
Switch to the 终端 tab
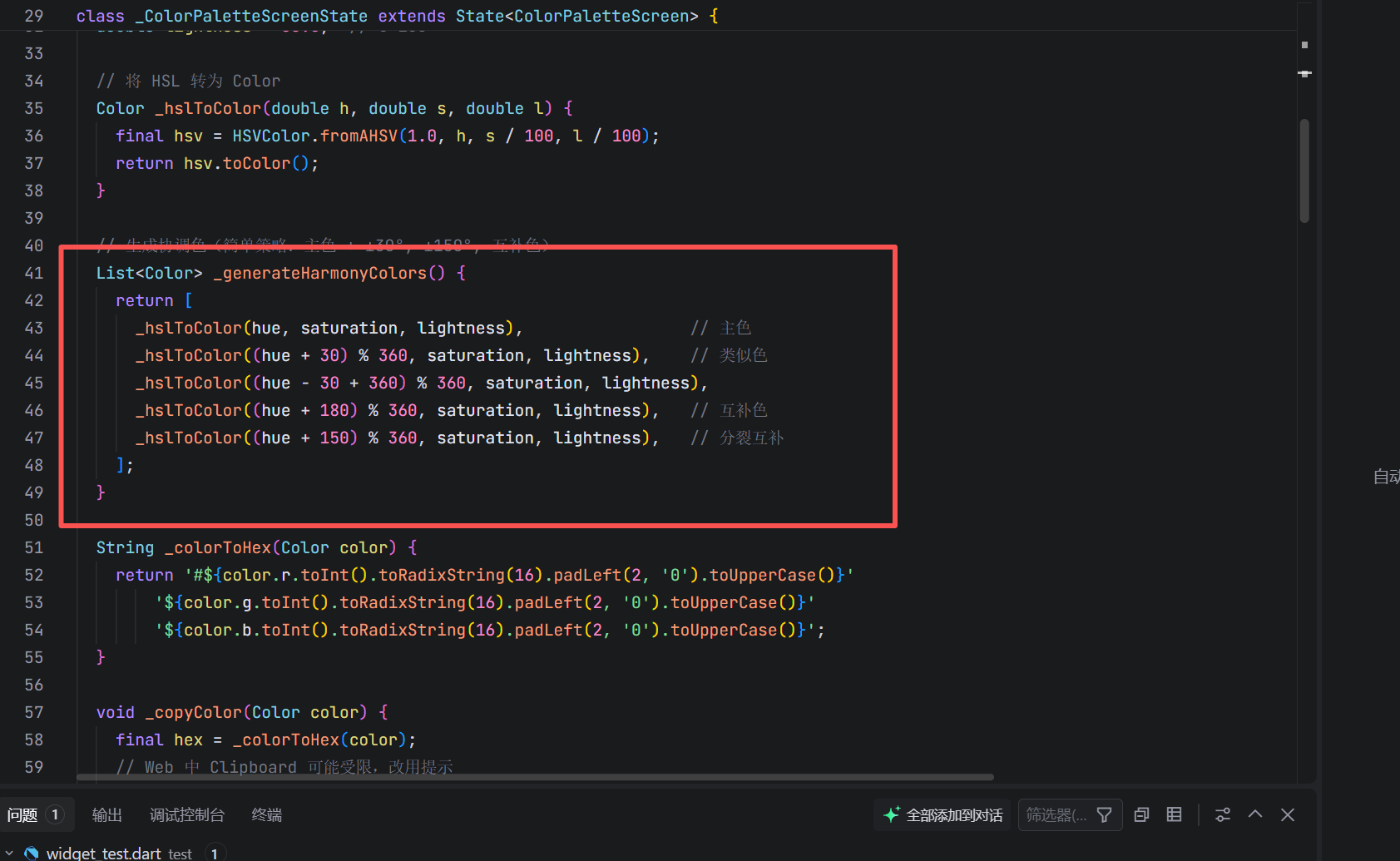tap(266, 814)
